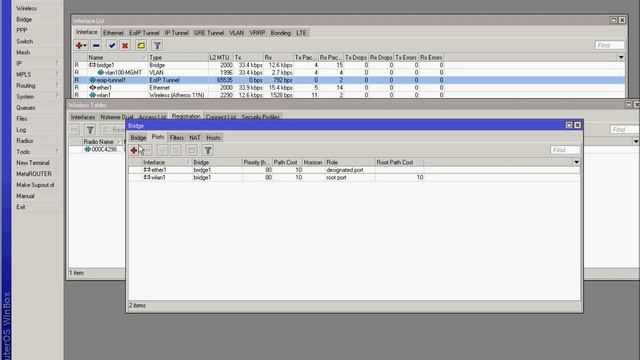Expand the IP submenu in sidebar
Viewport: 640px width, 360px height.
click(57, 63)
